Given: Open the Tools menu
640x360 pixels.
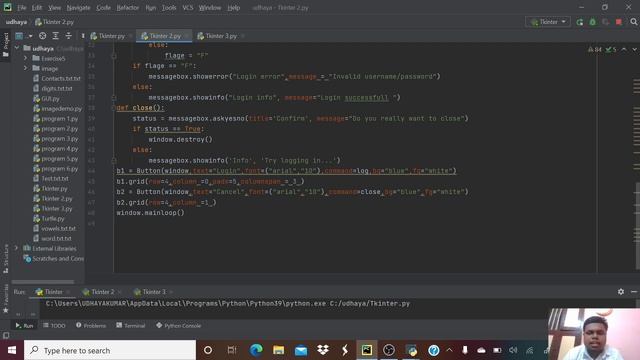Looking at the screenshot, I should coord(169,8).
